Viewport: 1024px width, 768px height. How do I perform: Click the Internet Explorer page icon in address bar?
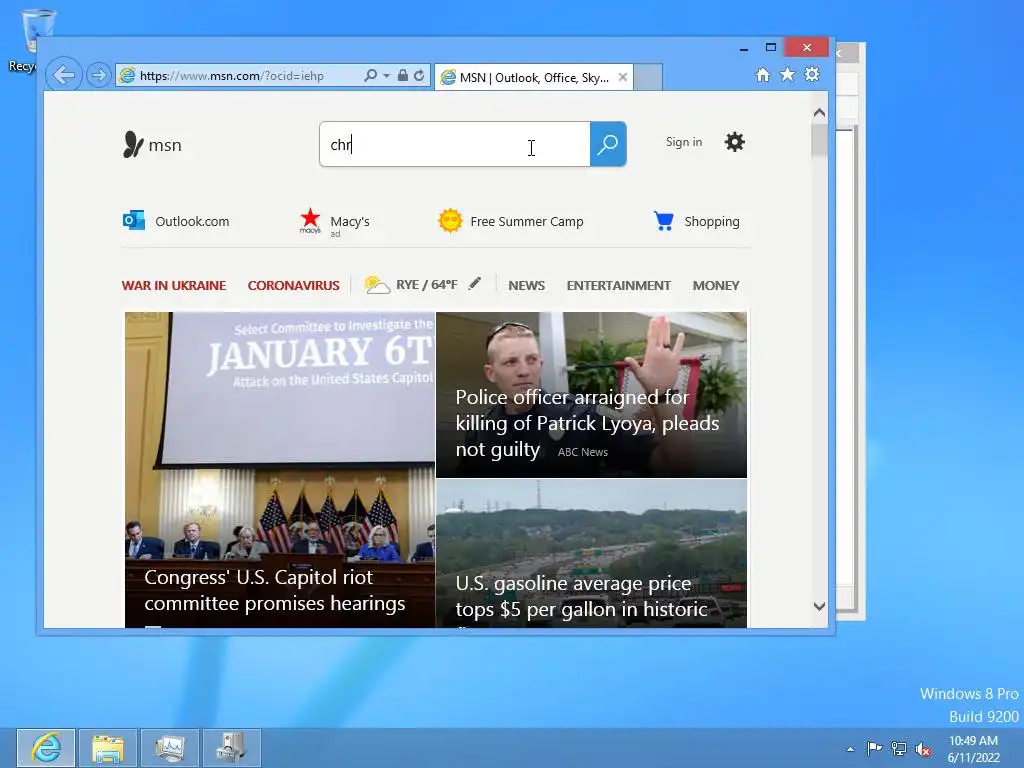point(127,76)
